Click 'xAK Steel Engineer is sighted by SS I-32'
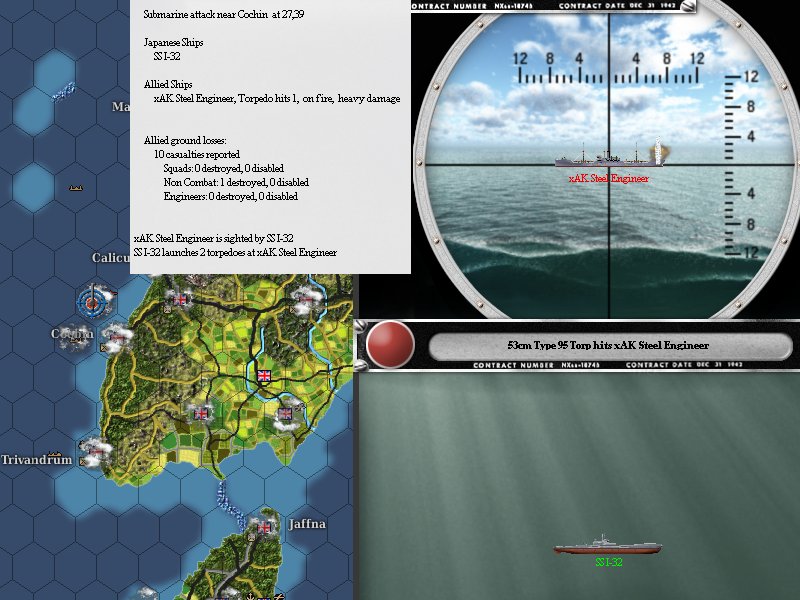This screenshot has width=800, height=600. click(x=214, y=238)
